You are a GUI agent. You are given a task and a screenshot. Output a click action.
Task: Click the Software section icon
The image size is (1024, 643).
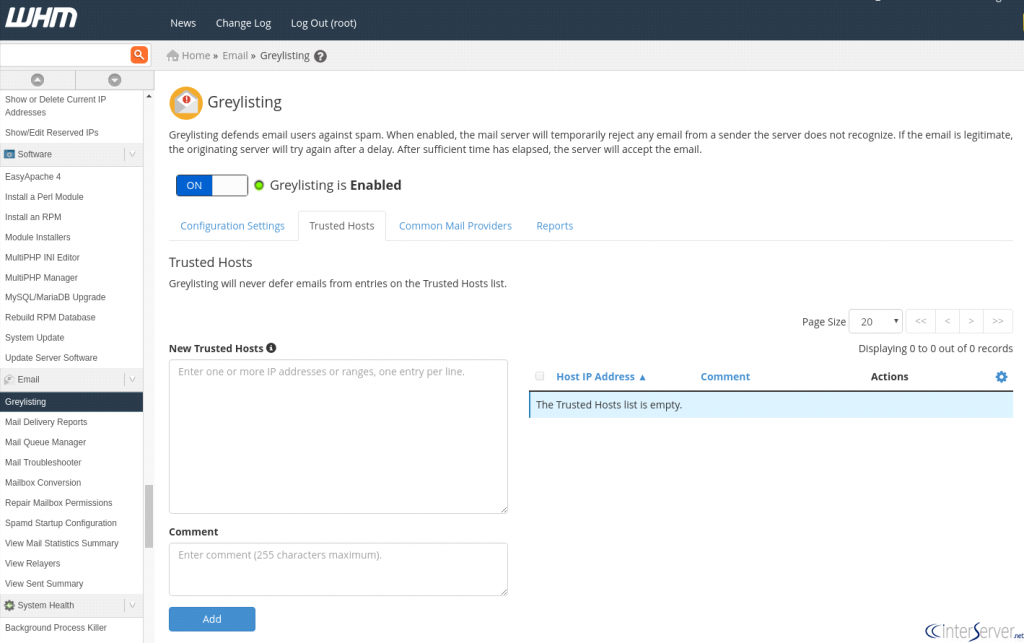(9, 154)
